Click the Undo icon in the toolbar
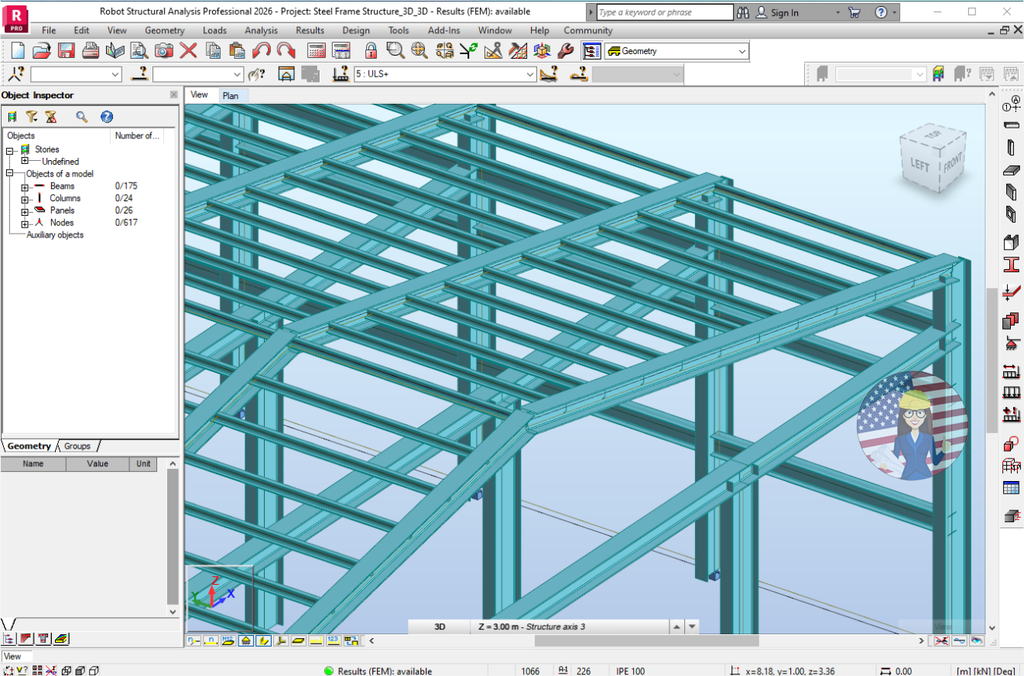Screen dimensions: 1024x676 point(263,50)
